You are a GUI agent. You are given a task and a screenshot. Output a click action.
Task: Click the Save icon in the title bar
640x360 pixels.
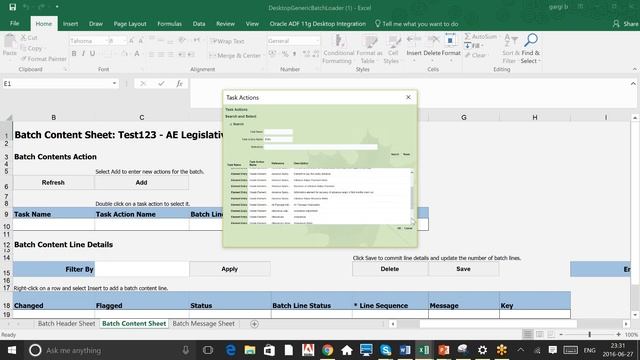click(x=13, y=7)
